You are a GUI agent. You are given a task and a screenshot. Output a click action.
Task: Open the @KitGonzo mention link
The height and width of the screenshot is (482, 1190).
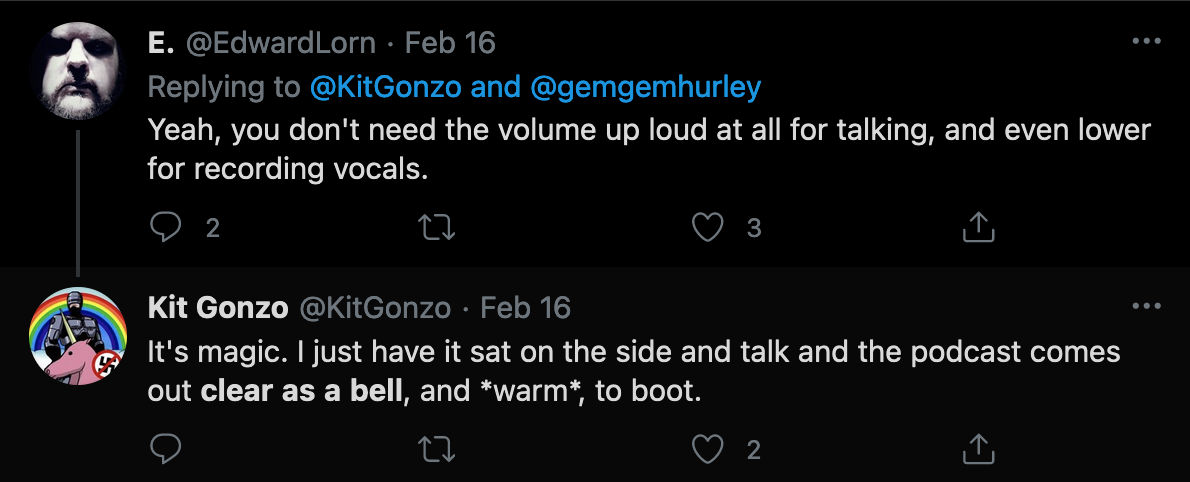pyautogui.click(x=387, y=87)
